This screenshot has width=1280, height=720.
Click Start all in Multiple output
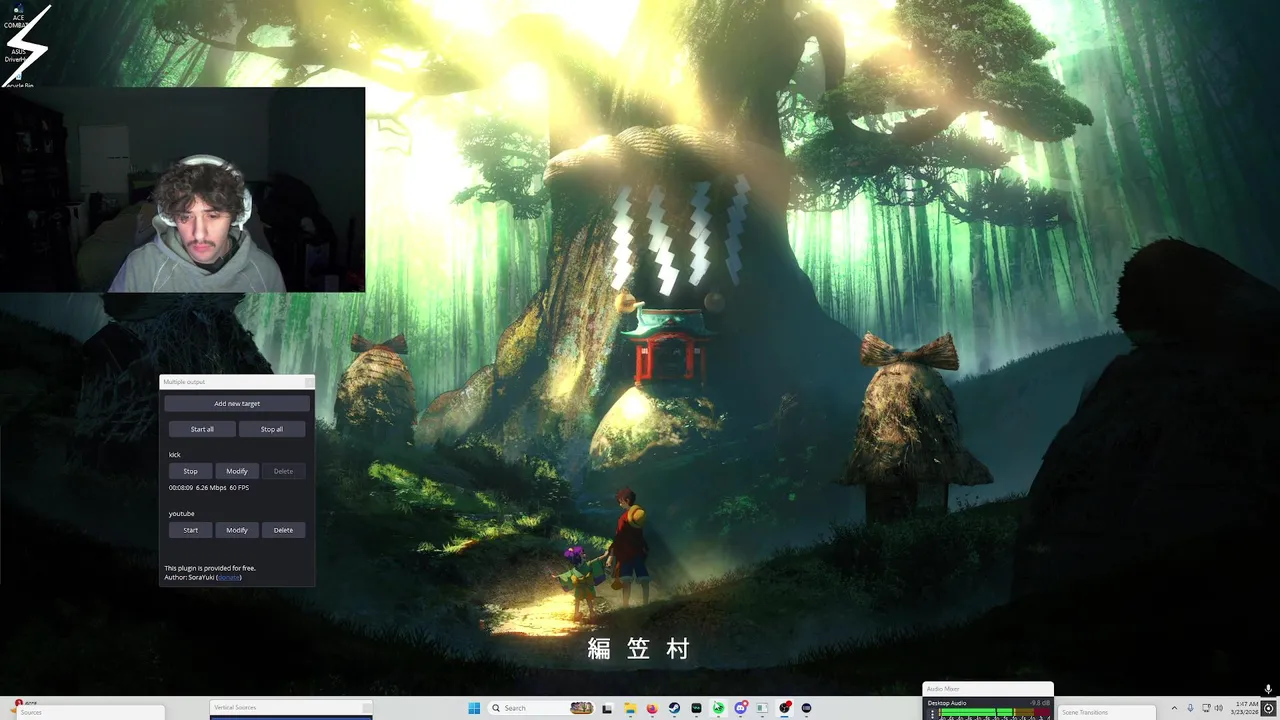pos(202,429)
